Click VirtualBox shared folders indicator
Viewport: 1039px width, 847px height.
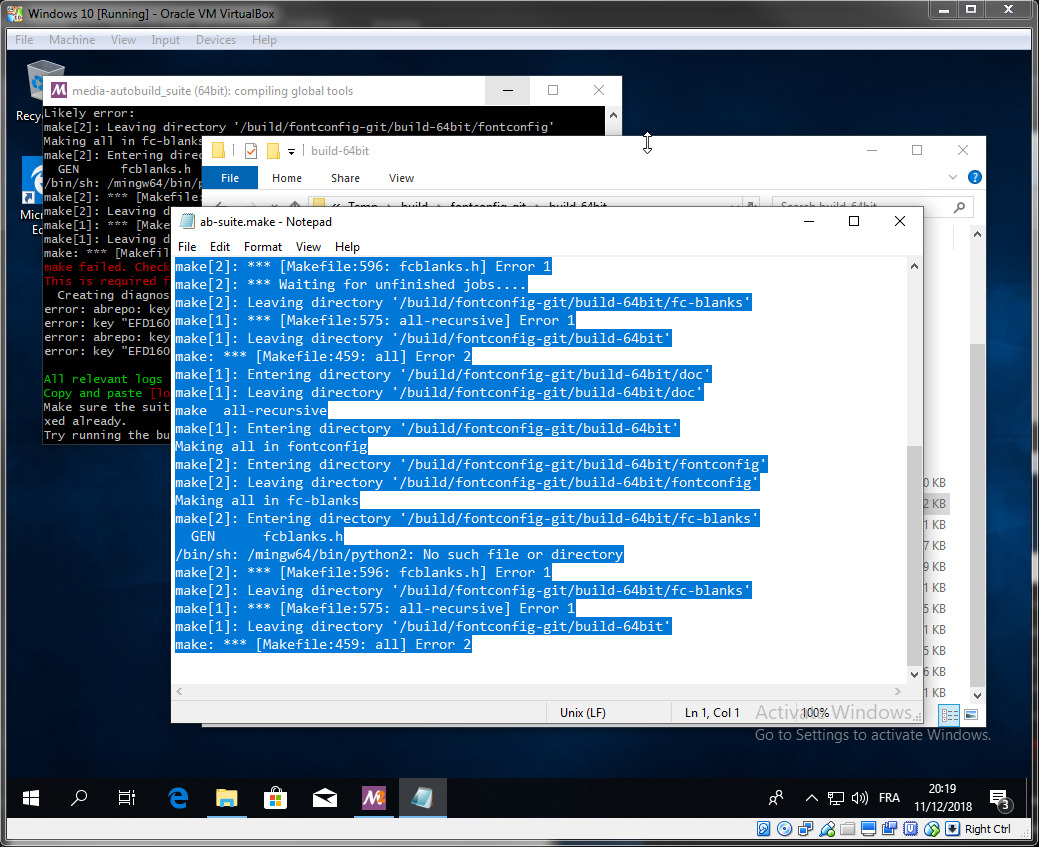coord(848,828)
